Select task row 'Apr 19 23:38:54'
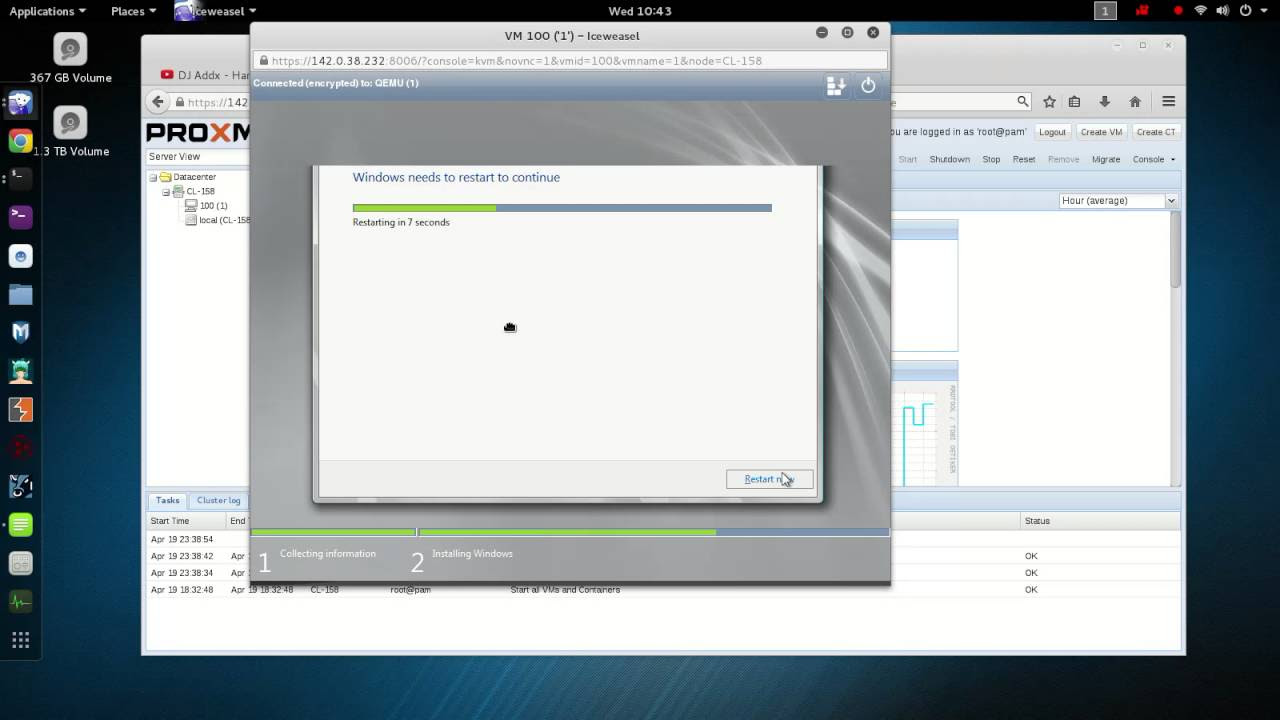Screen dimensions: 1280x720 point(663,539)
